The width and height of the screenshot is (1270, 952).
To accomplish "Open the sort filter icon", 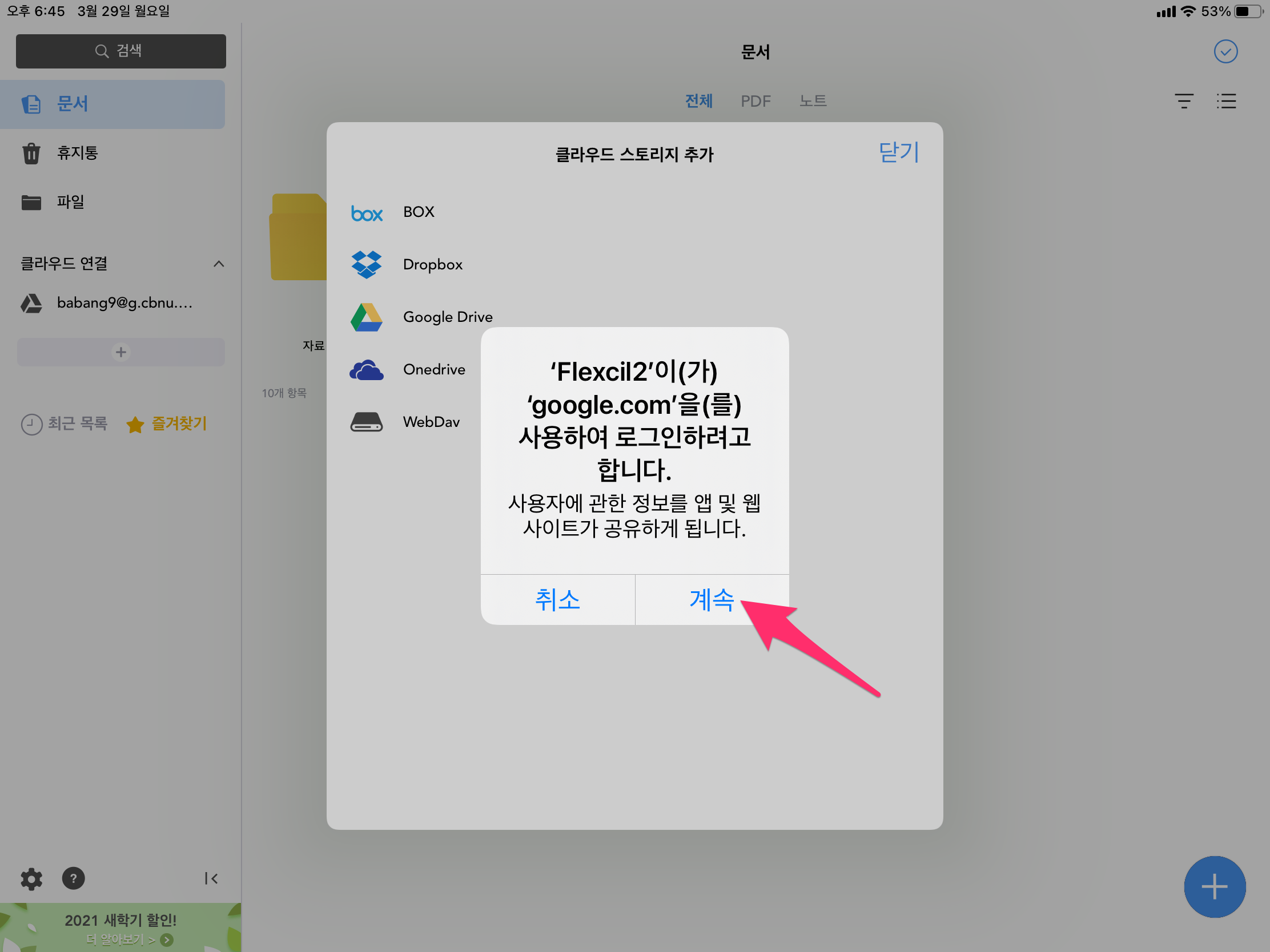I will click(1183, 102).
